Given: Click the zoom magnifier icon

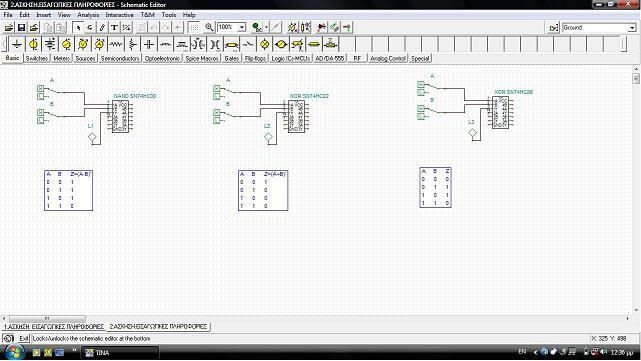Looking at the screenshot, I should pyautogui.click(x=209, y=27).
